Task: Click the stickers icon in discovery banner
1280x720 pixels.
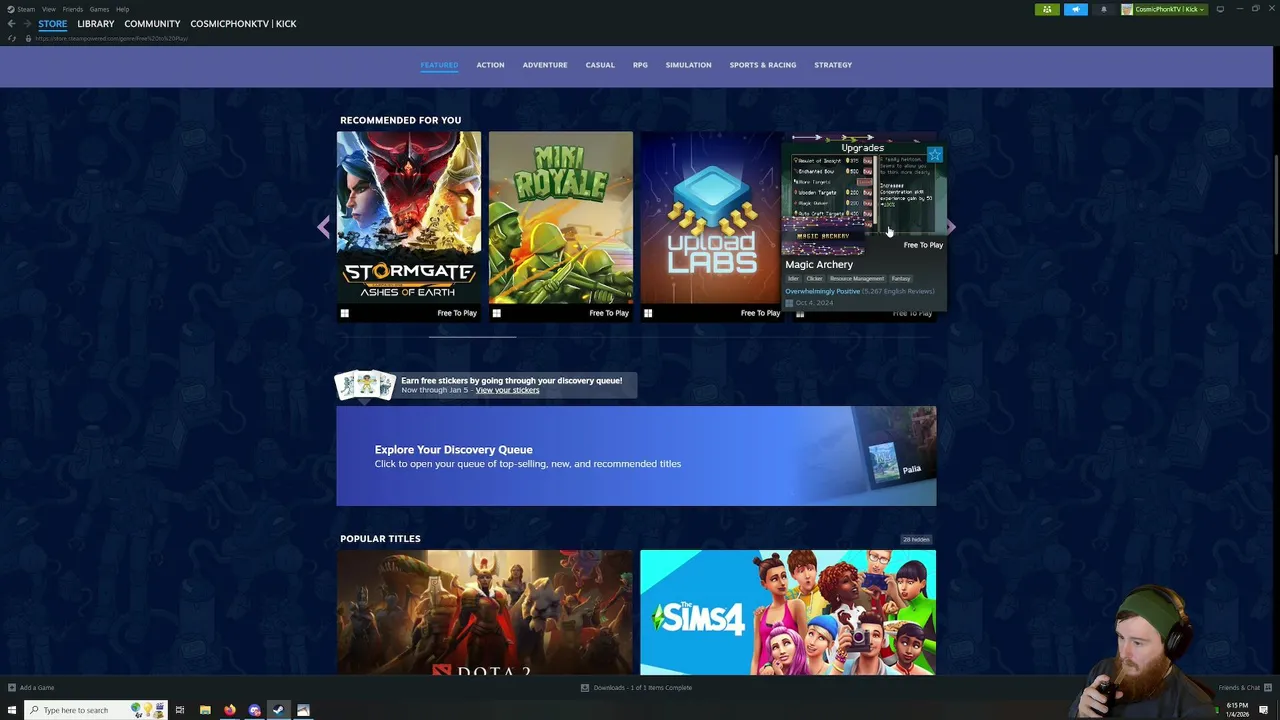Action: (x=365, y=385)
